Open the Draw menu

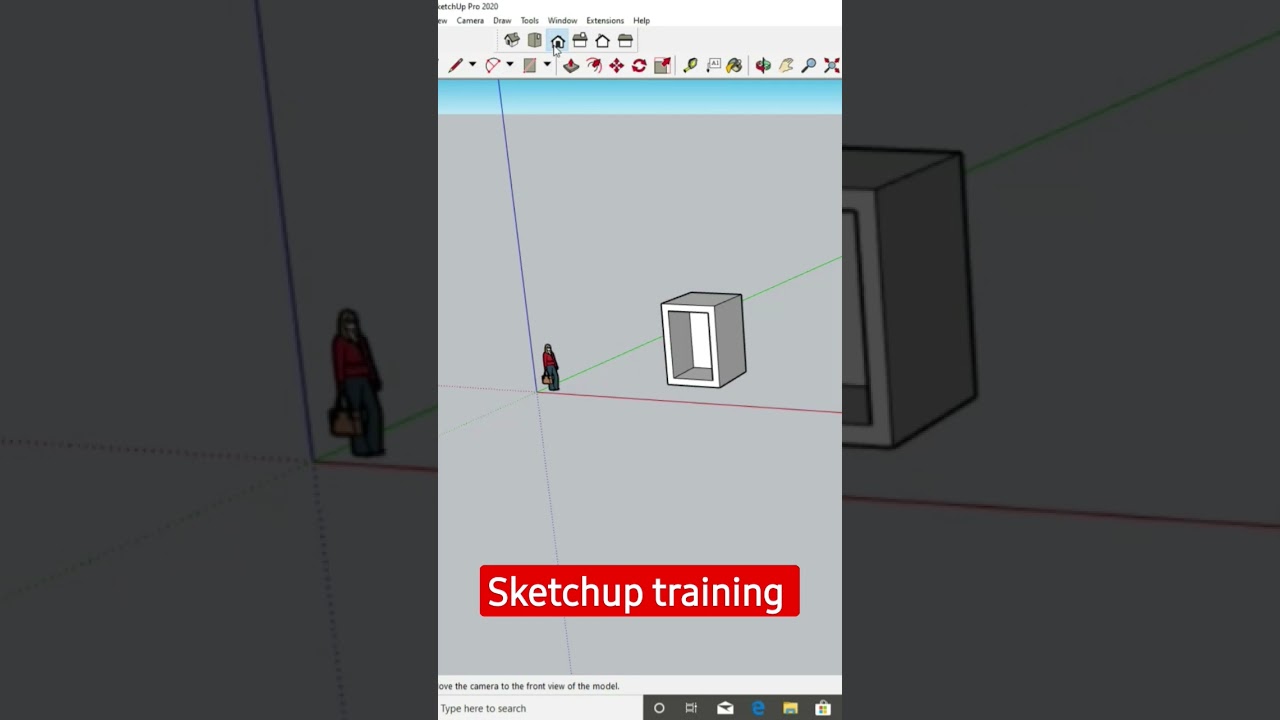502,20
